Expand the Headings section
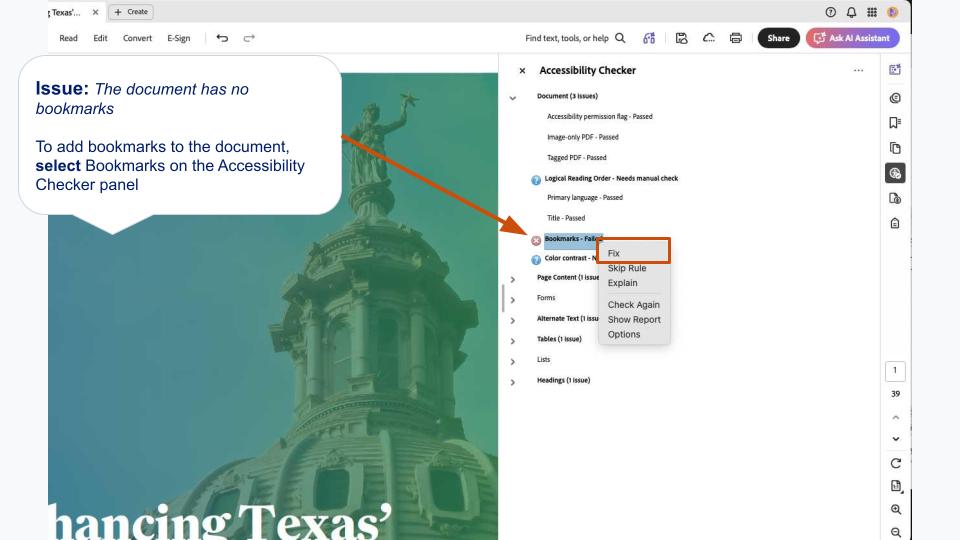 pos(513,382)
